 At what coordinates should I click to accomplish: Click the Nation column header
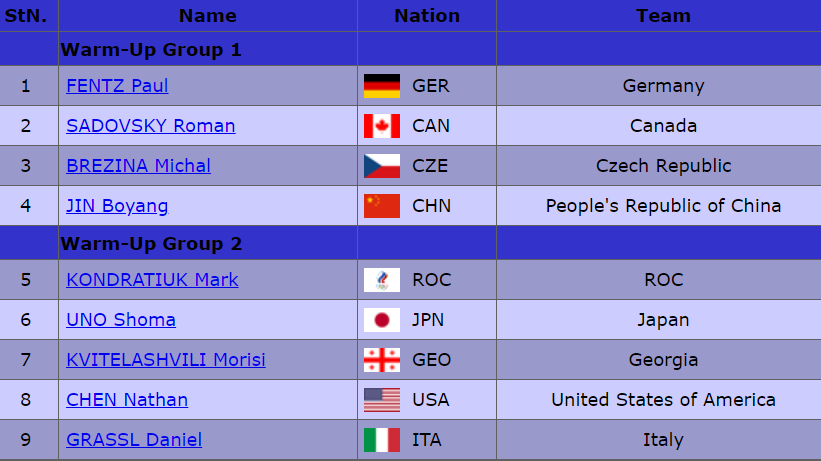click(x=427, y=15)
